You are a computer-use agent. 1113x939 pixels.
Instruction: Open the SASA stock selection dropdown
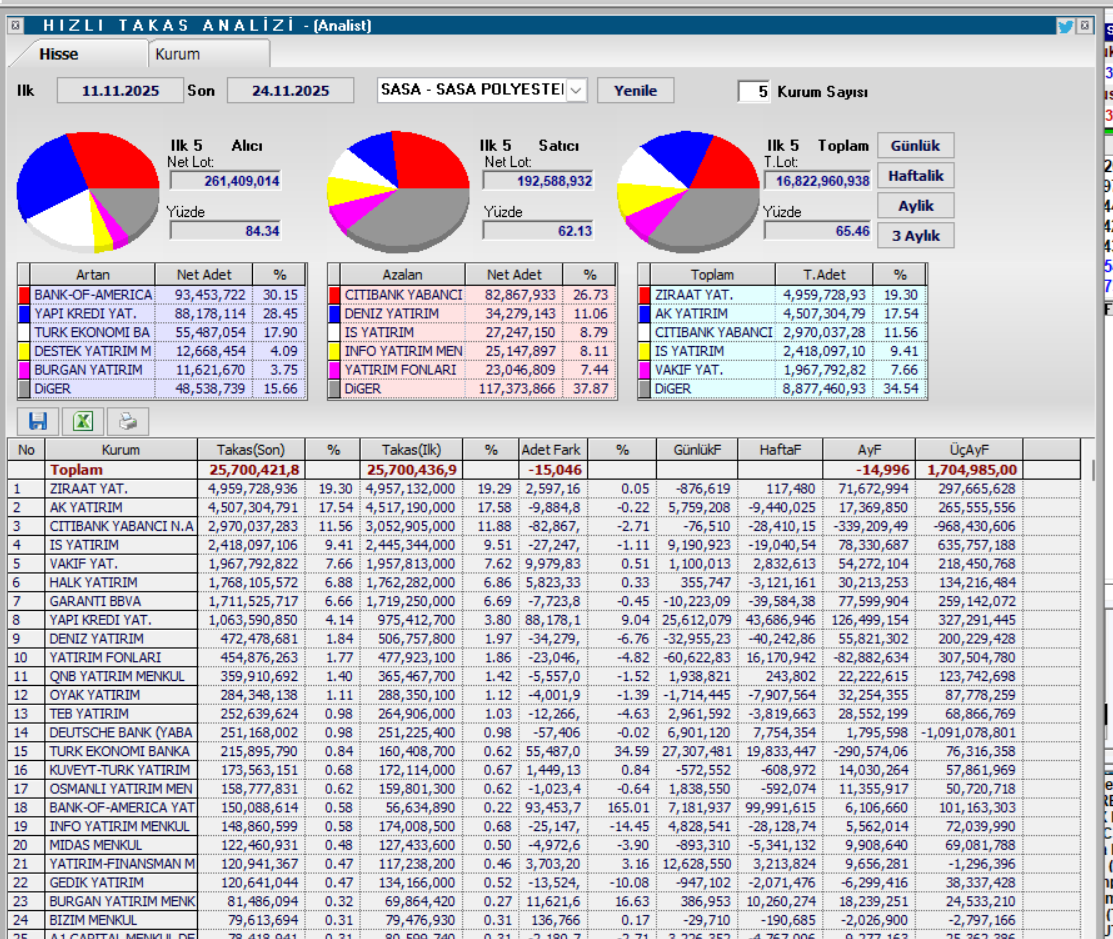point(576,91)
